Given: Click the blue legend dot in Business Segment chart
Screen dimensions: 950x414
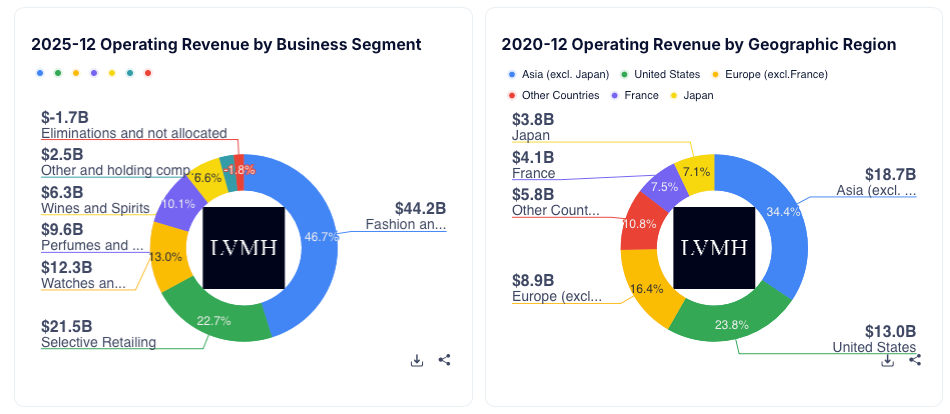Looking at the screenshot, I should click(40, 73).
